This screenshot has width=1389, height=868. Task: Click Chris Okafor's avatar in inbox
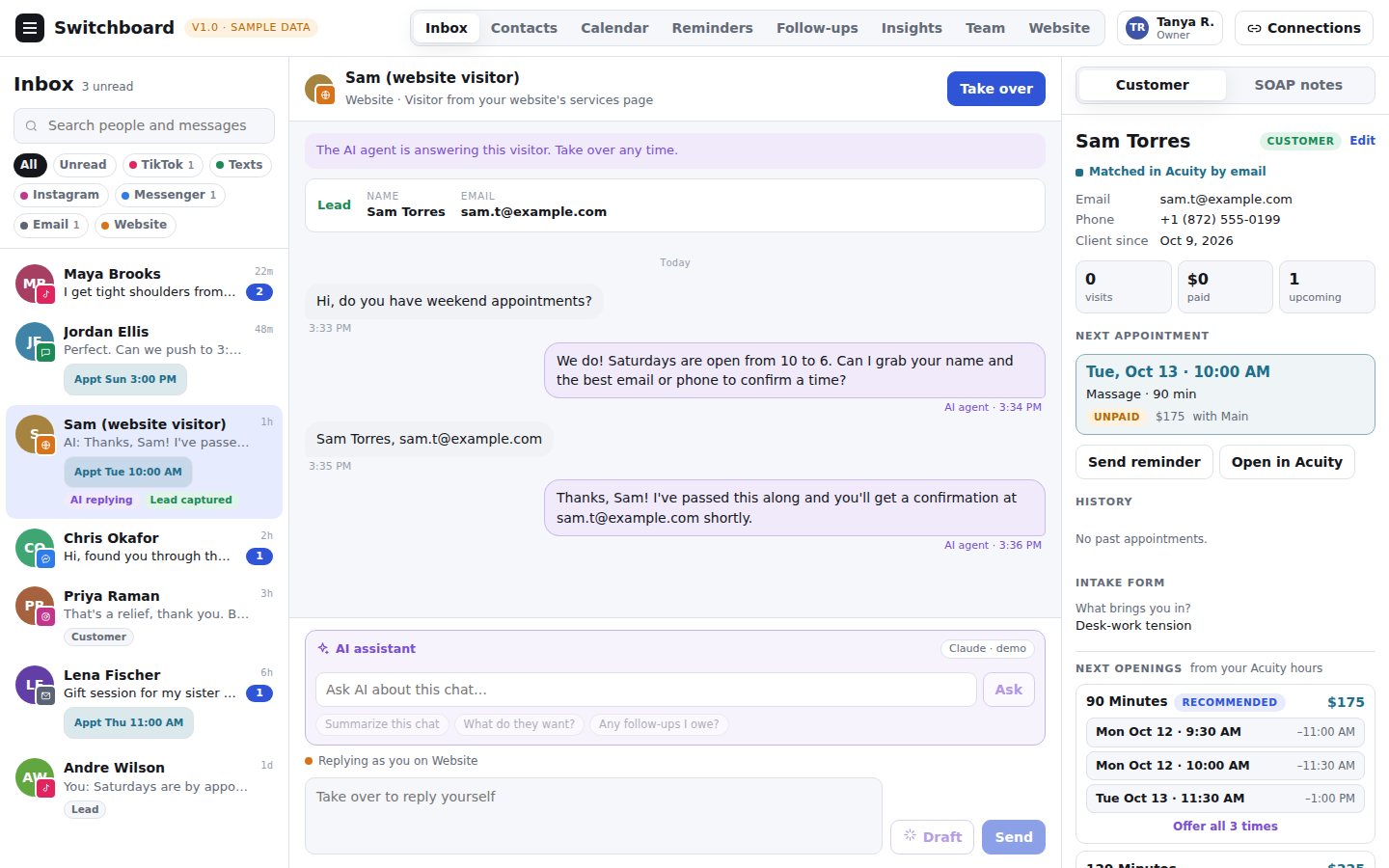coord(35,548)
